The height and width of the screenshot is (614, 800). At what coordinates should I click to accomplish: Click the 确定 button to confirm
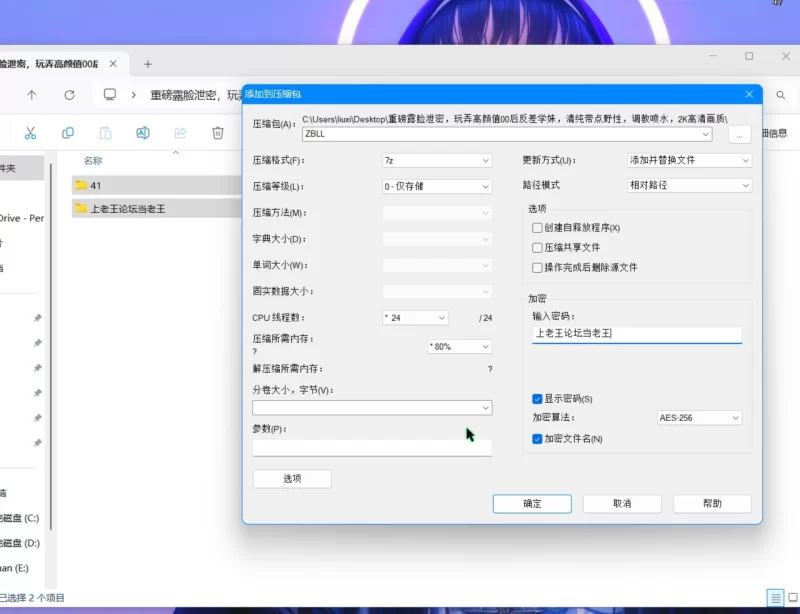click(532, 504)
